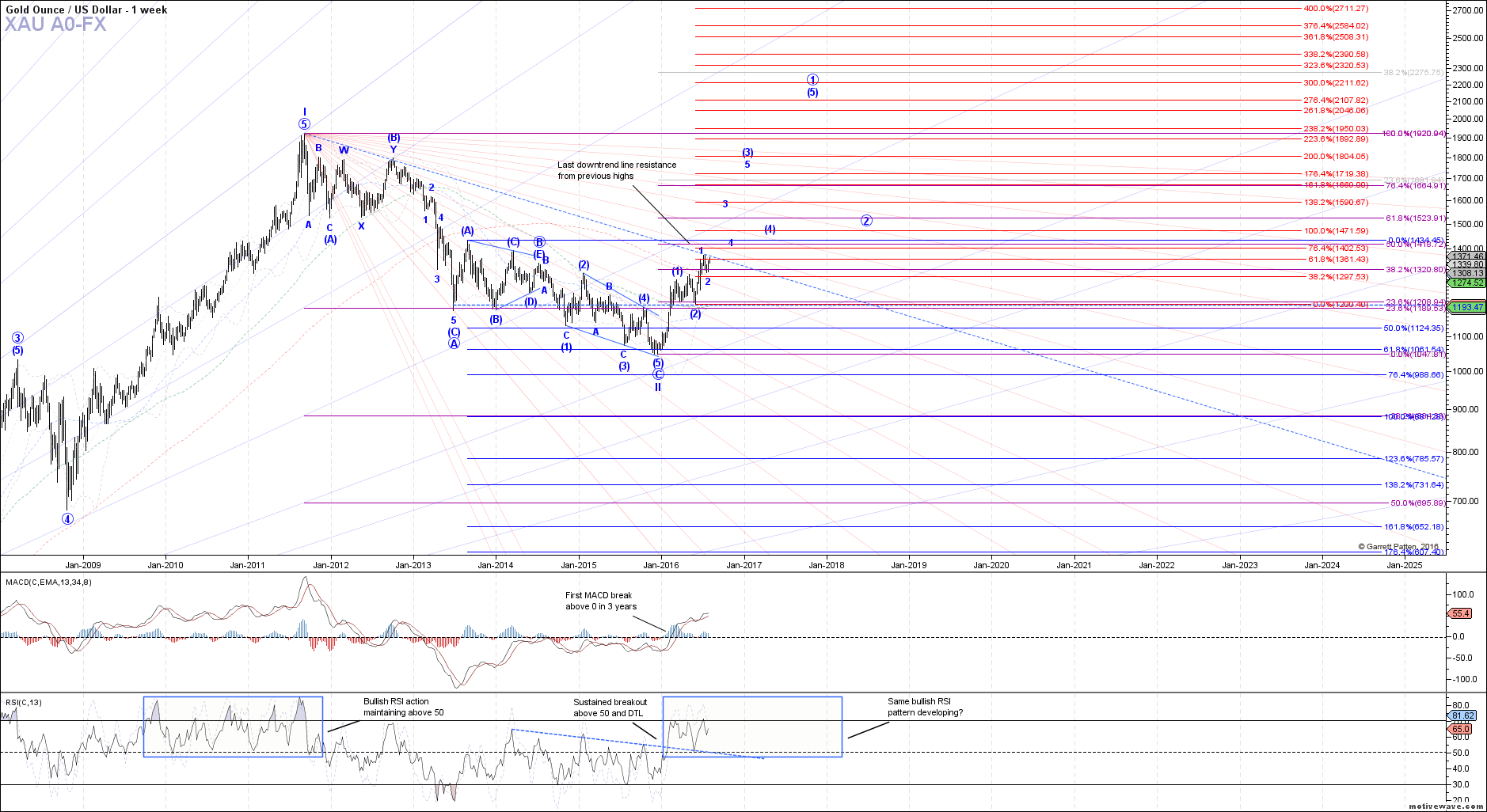The height and width of the screenshot is (812, 1487).
Task: Click the 1000.00 price axis label
Action: click(x=1468, y=372)
